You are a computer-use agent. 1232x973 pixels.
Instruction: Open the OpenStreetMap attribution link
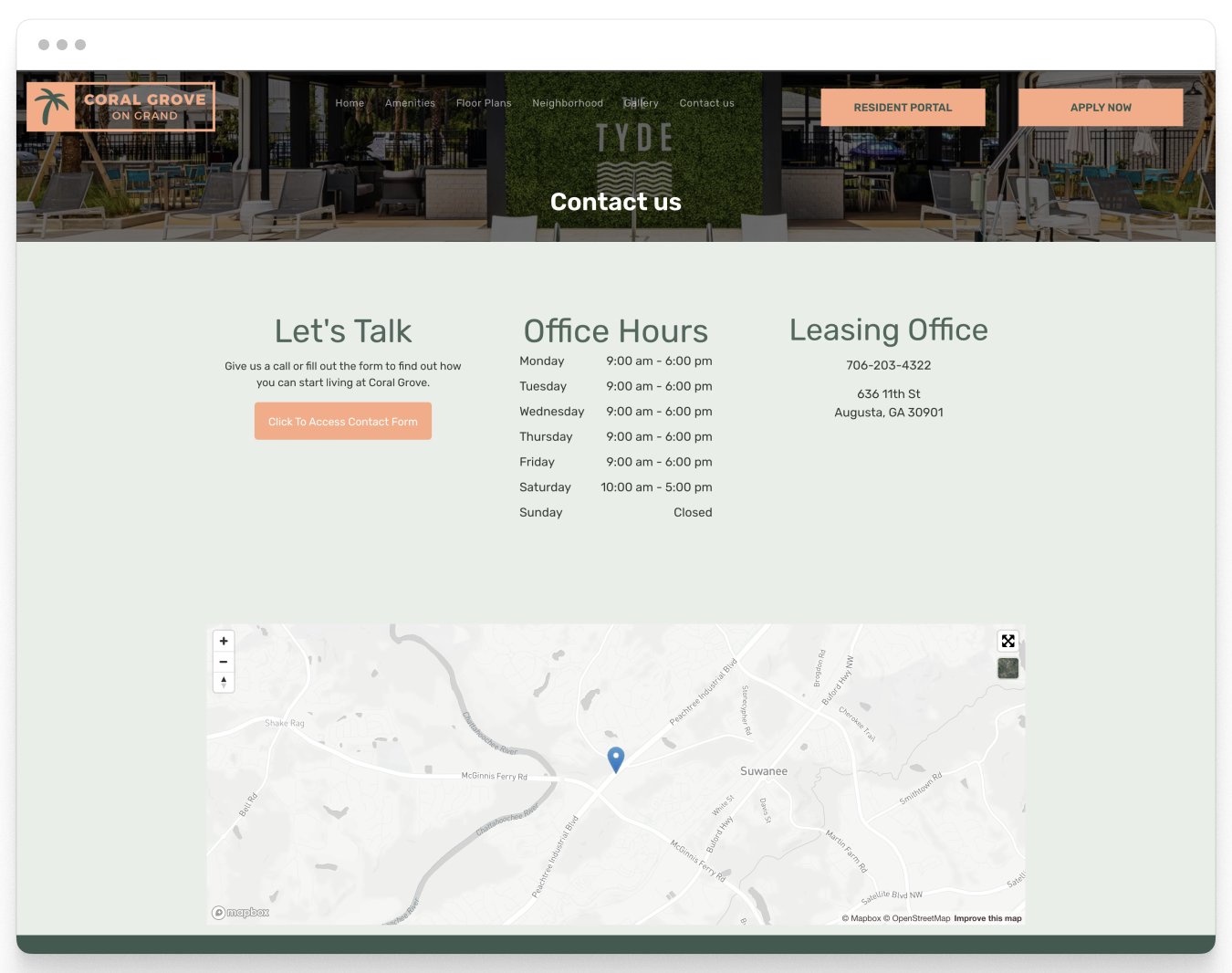(x=921, y=918)
